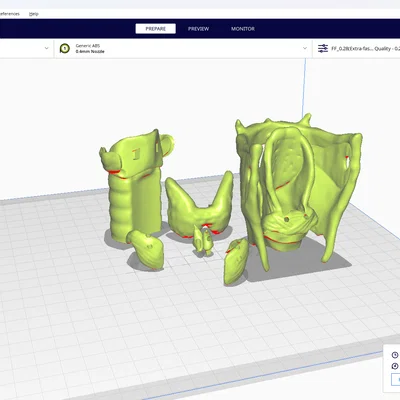Open the Preferences menu
Image resolution: width=400 pixels, height=400 pixels.
tap(9, 14)
